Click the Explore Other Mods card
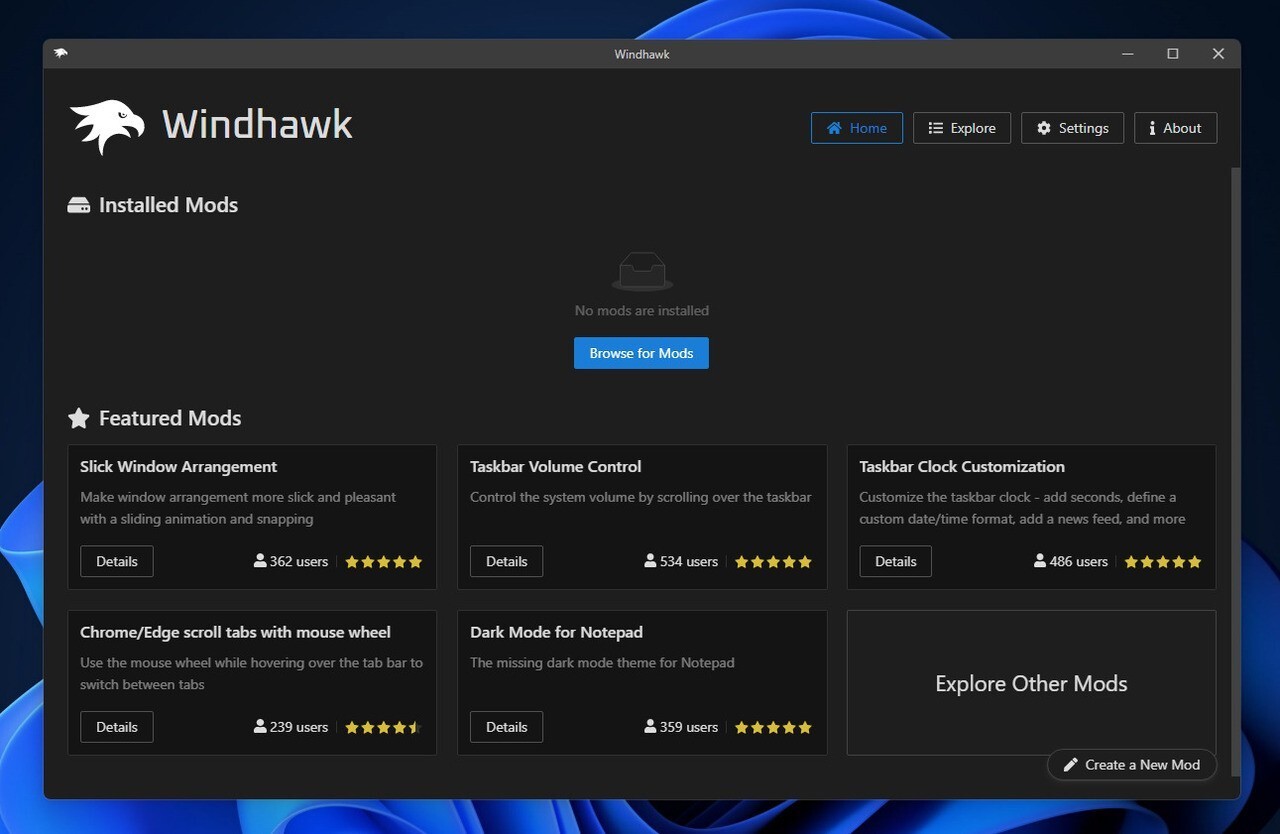The image size is (1280, 834). (1031, 683)
